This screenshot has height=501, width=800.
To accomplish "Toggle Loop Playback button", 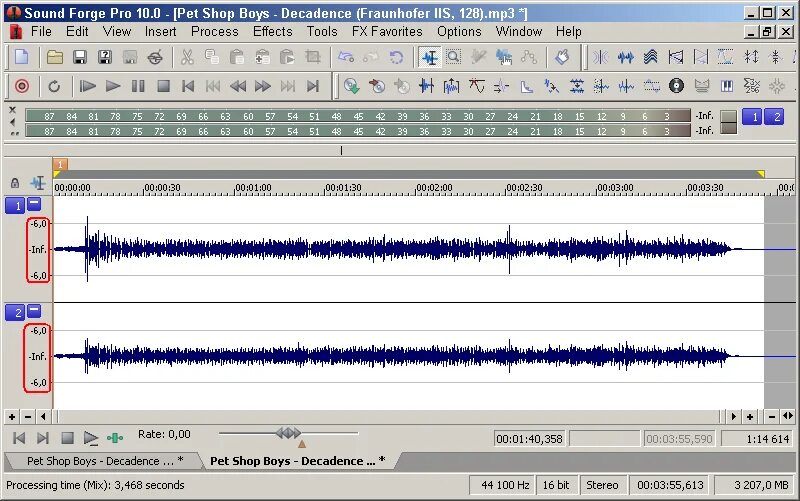I will click(x=54, y=86).
